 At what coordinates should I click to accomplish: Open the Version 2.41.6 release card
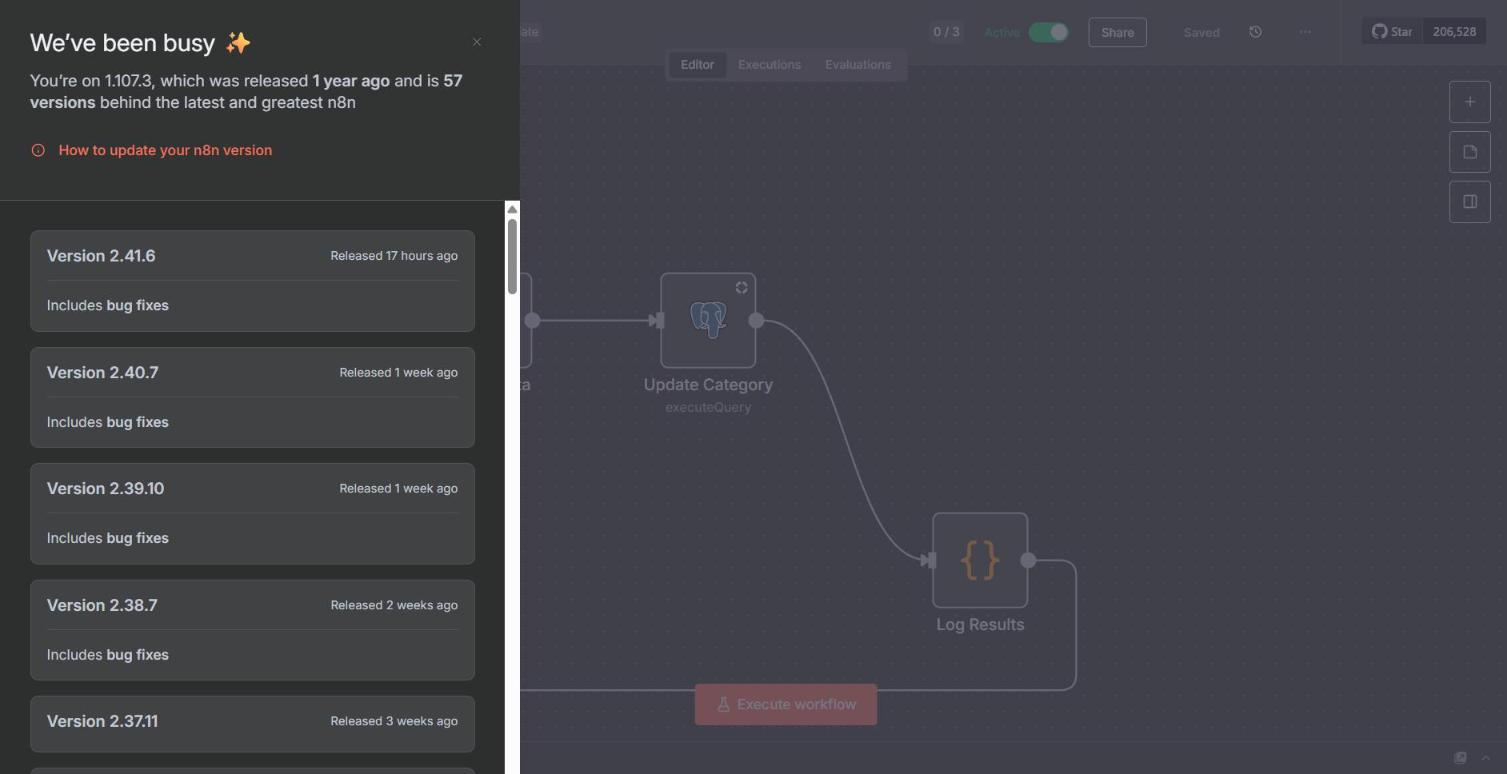(x=252, y=281)
